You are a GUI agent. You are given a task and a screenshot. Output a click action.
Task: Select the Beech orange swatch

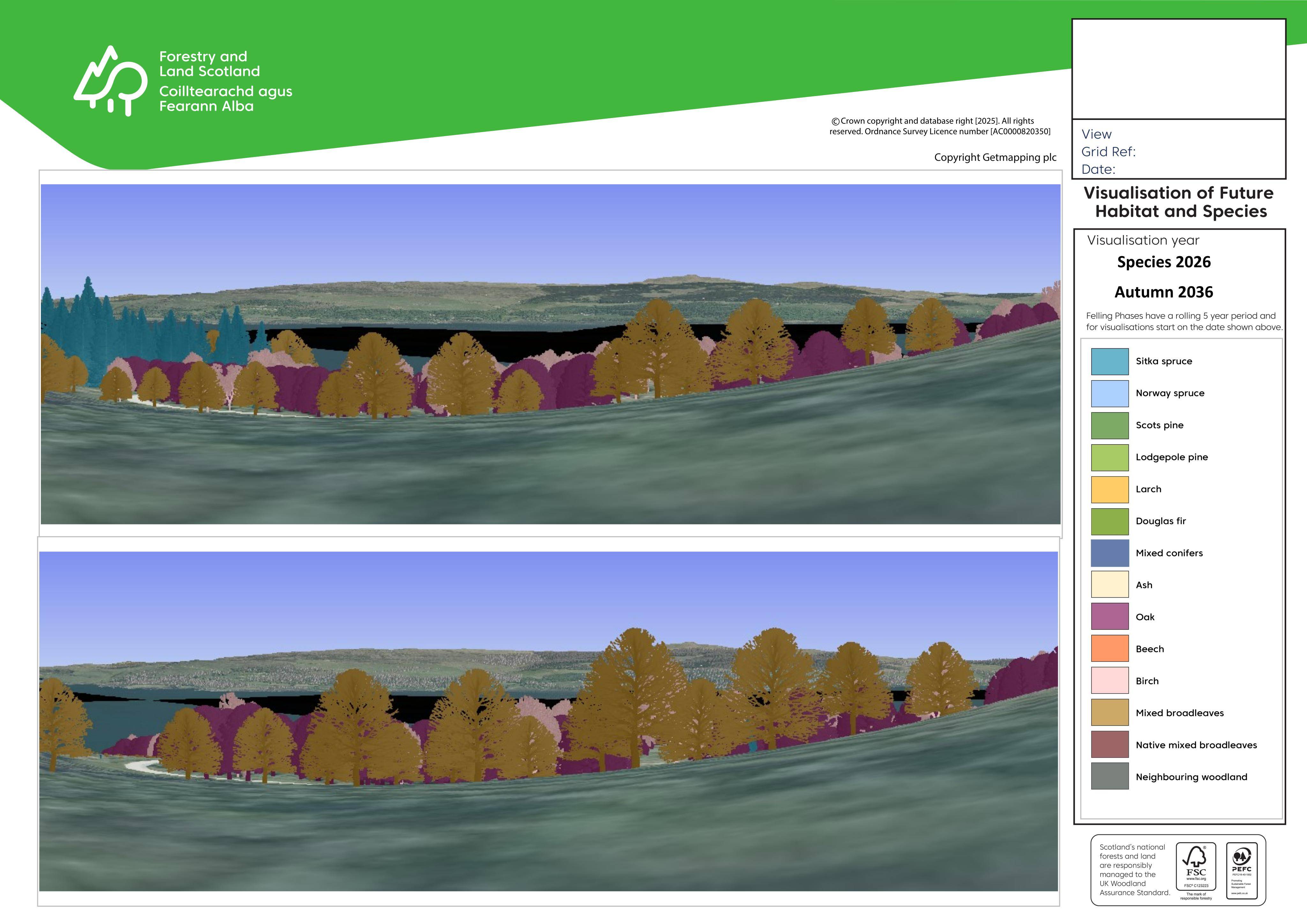click(x=1109, y=649)
